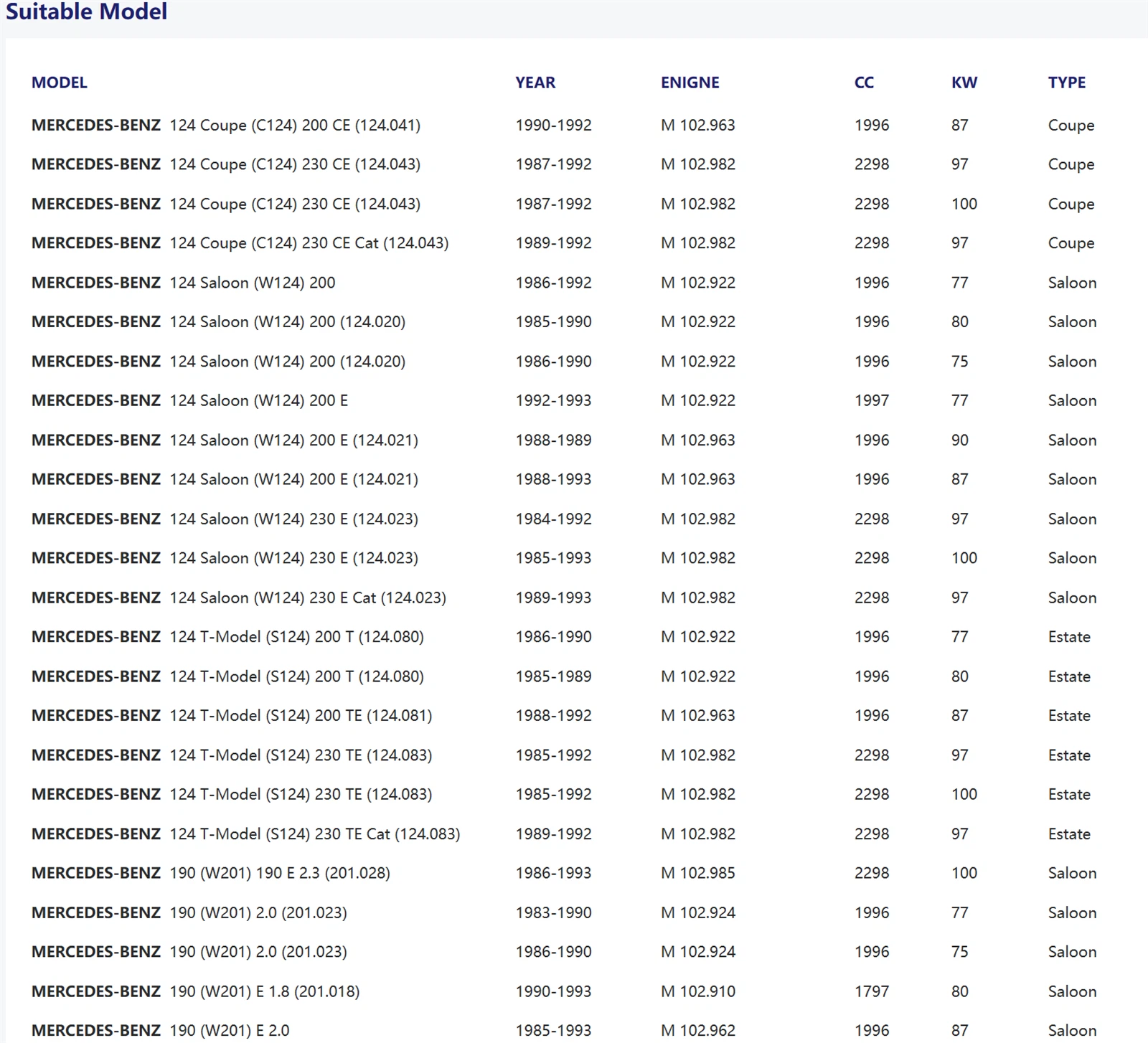The width and height of the screenshot is (1148, 1043).
Task: Click the year range 1988-1992
Action: tap(553, 715)
